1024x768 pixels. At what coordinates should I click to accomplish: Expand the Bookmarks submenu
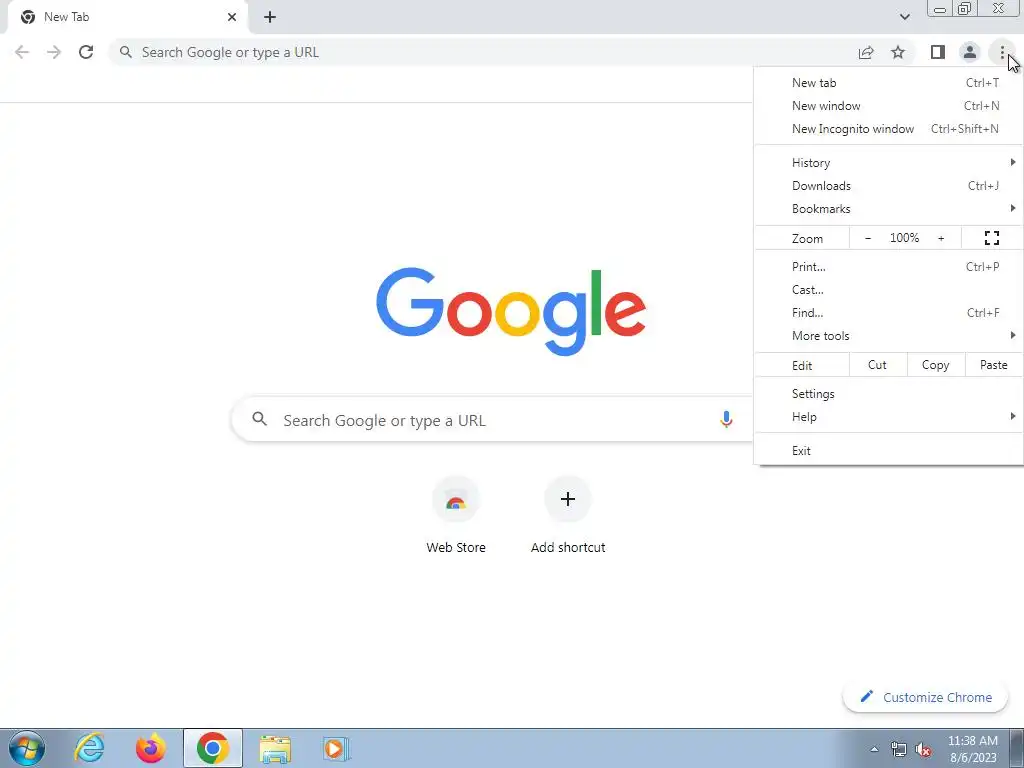coord(888,208)
